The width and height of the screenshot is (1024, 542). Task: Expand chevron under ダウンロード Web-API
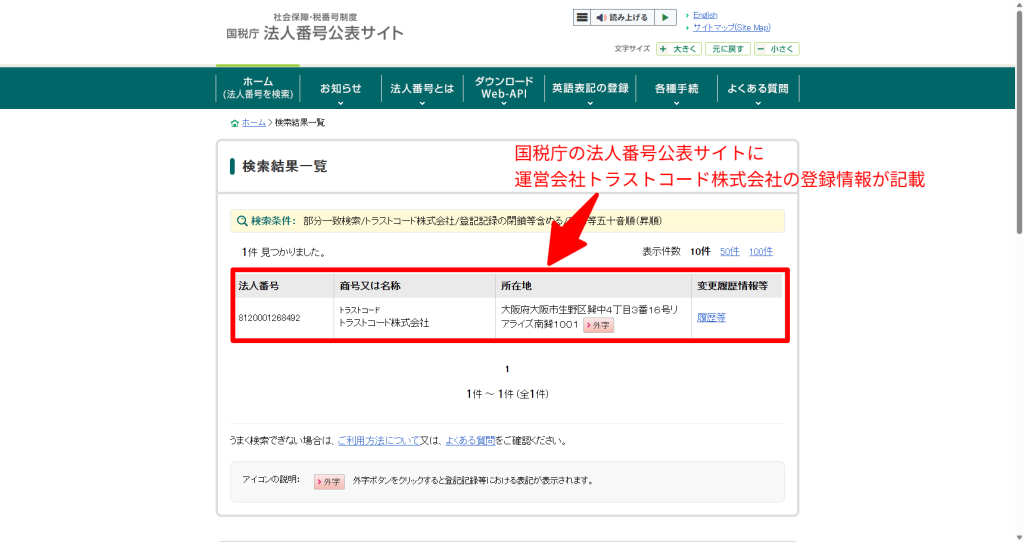pos(504,103)
